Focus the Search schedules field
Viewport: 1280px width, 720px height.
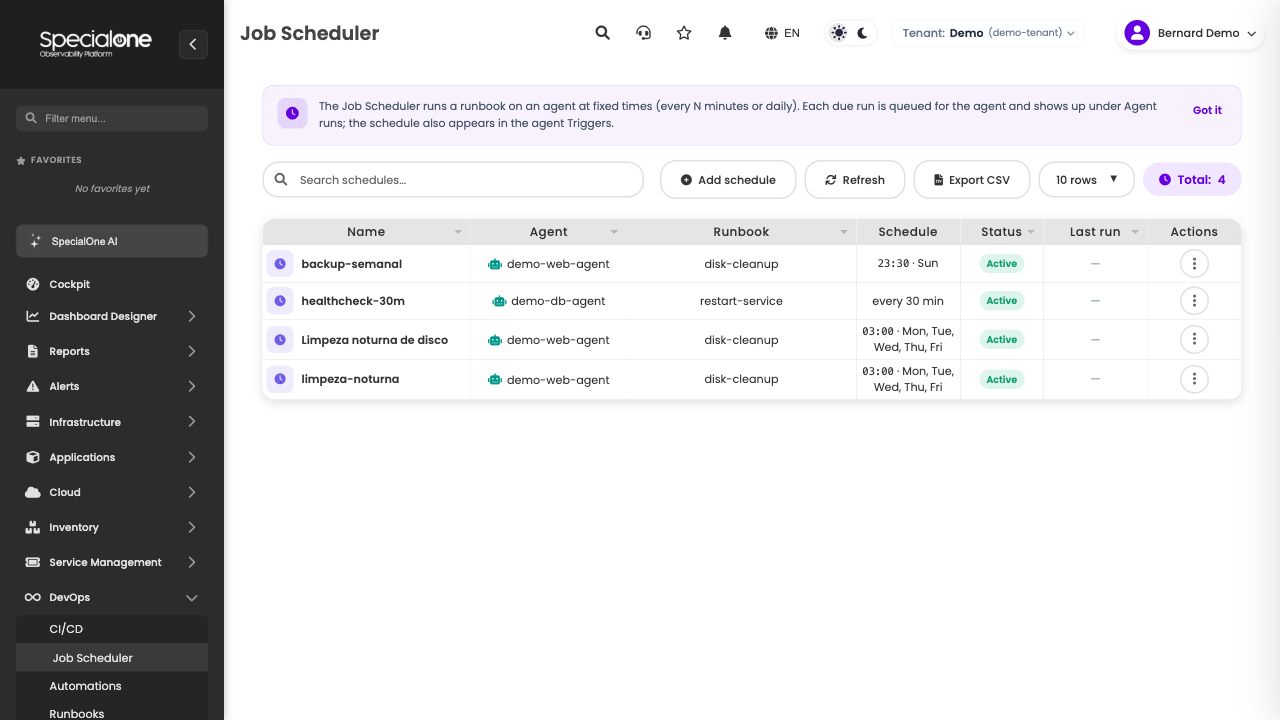(453, 180)
